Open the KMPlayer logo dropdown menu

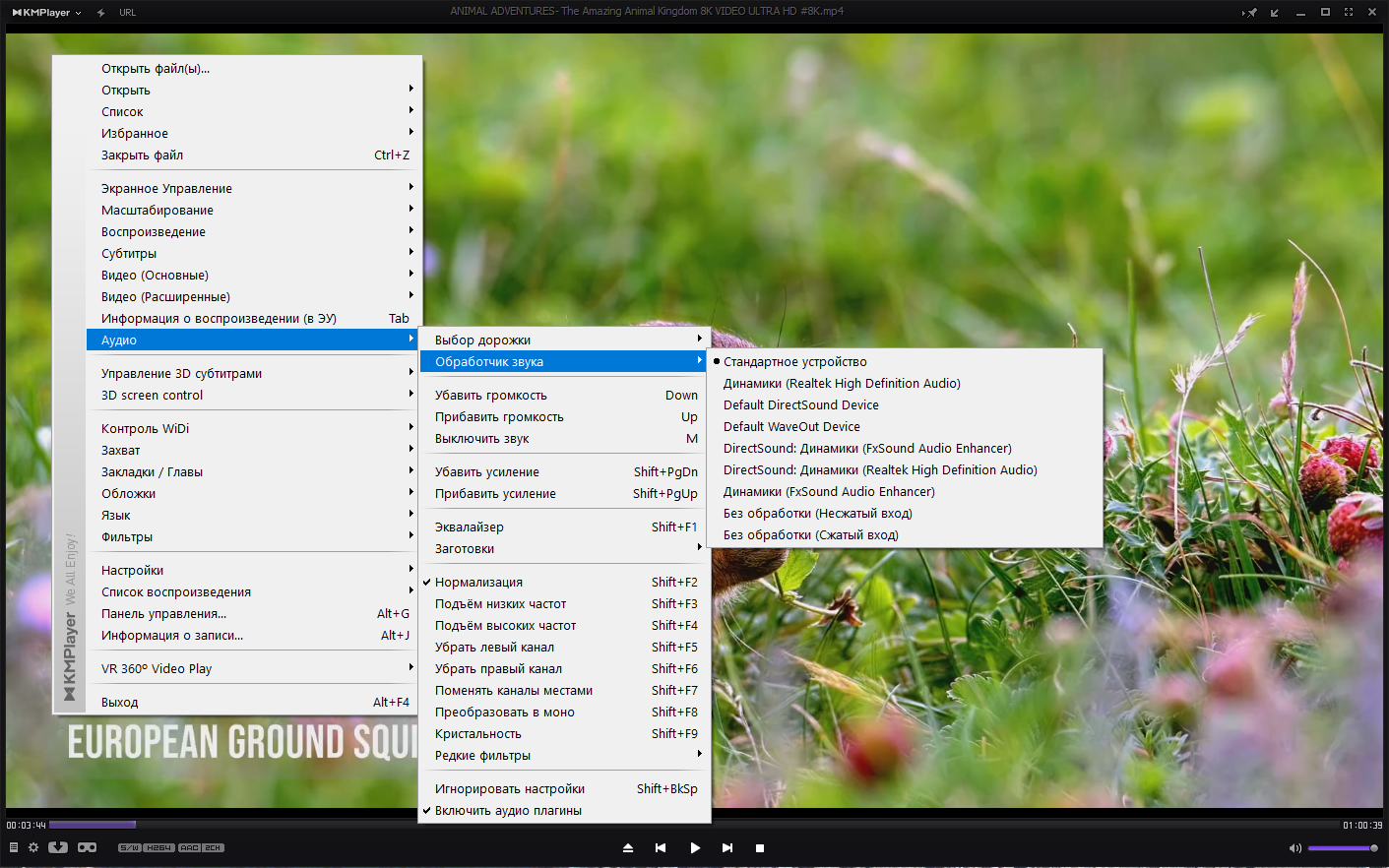pyautogui.click(x=47, y=13)
